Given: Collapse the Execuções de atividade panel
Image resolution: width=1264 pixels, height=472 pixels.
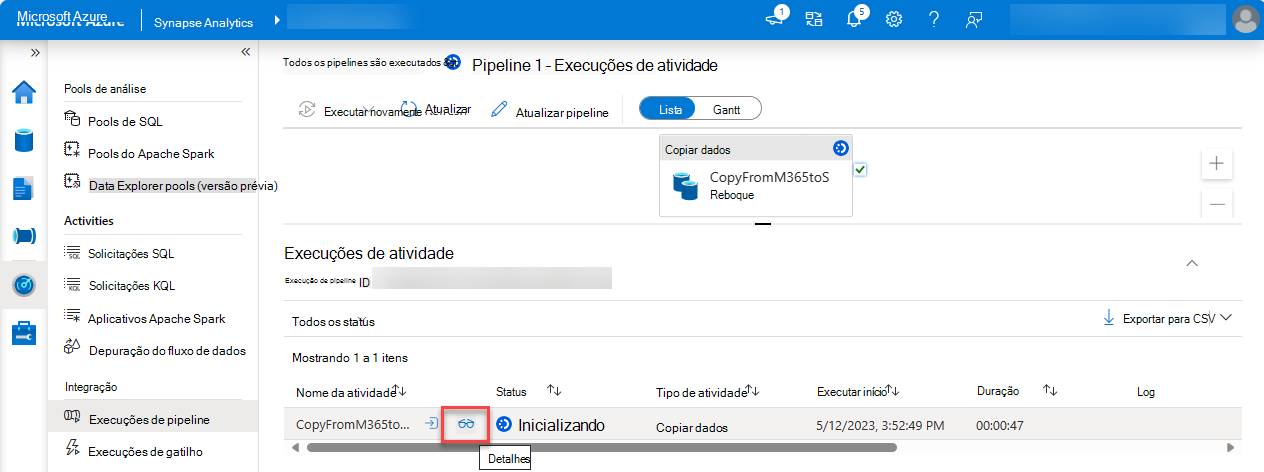Looking at the screenshot, I should click(x=1191, y=263).
